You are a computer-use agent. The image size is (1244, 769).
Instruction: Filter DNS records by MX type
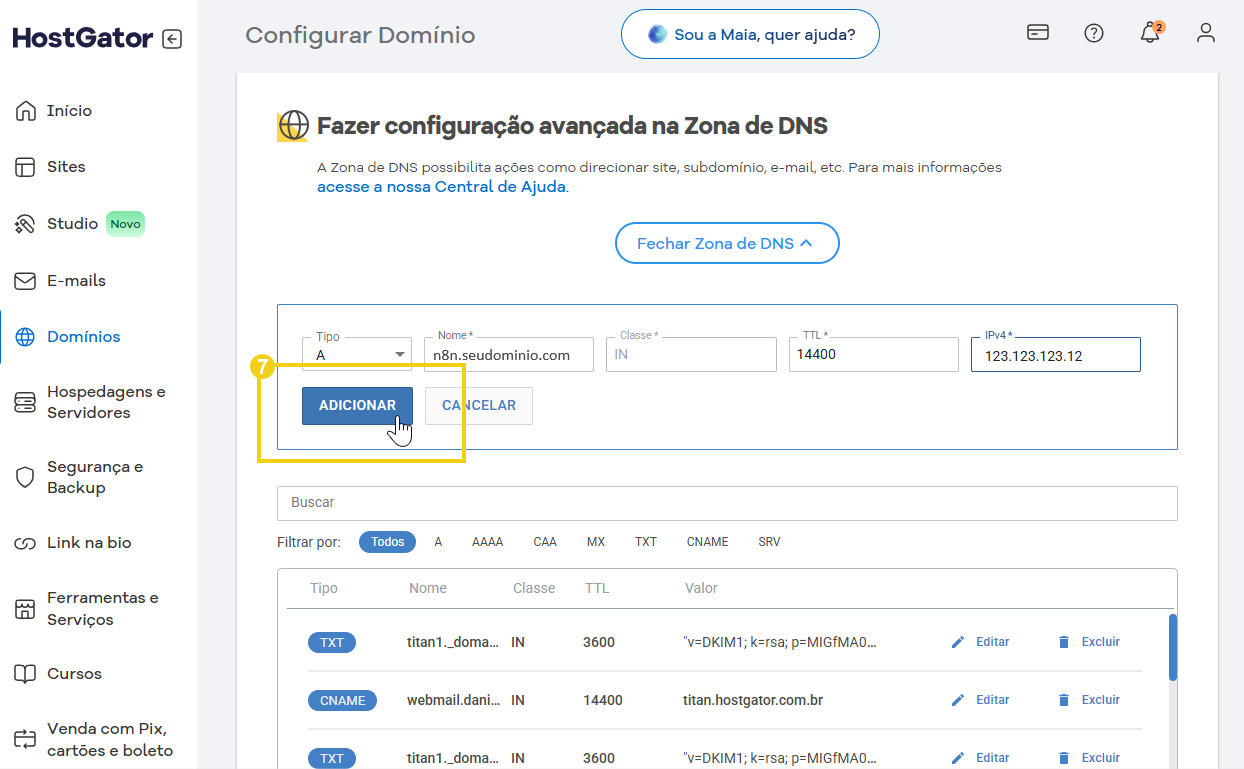pyautogui.click(x=596, y=542)
